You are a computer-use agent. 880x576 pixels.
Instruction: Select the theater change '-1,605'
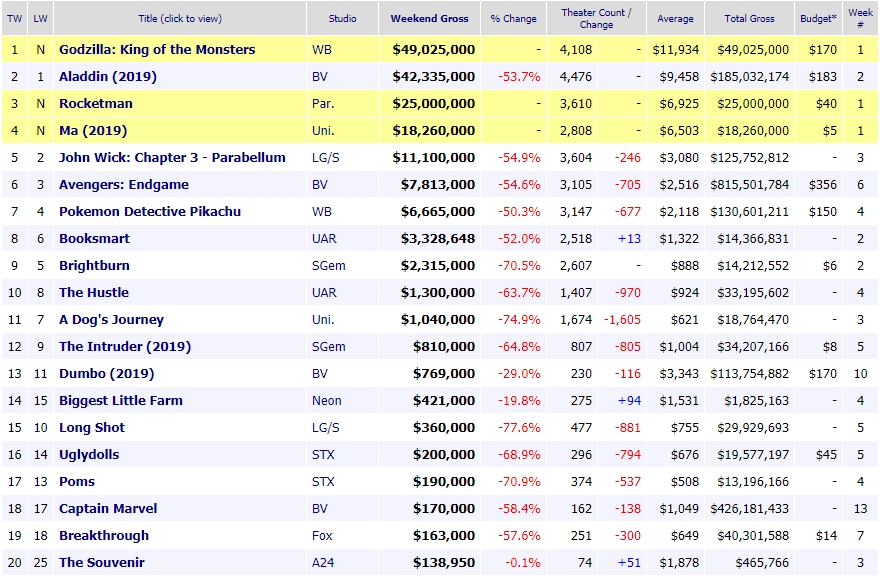point(622,319)
